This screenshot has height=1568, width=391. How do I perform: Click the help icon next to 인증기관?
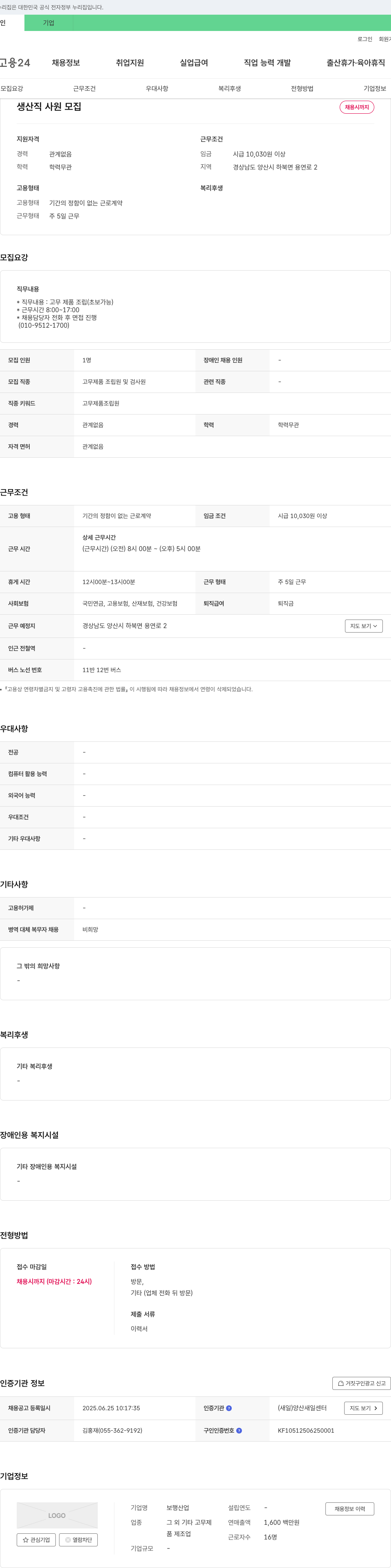point(228,1408)
